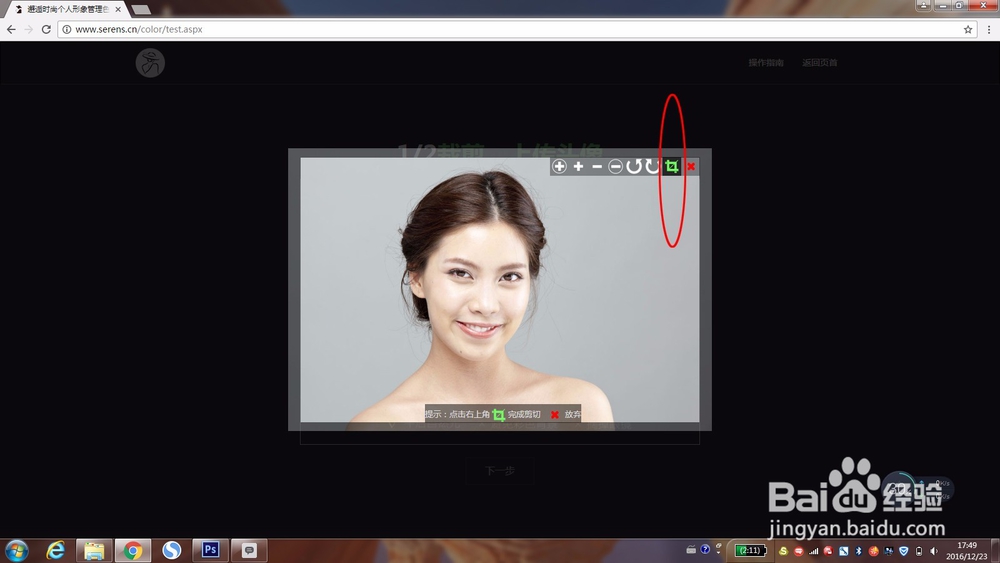Click the site info icon beside URL

pos(66,29)
